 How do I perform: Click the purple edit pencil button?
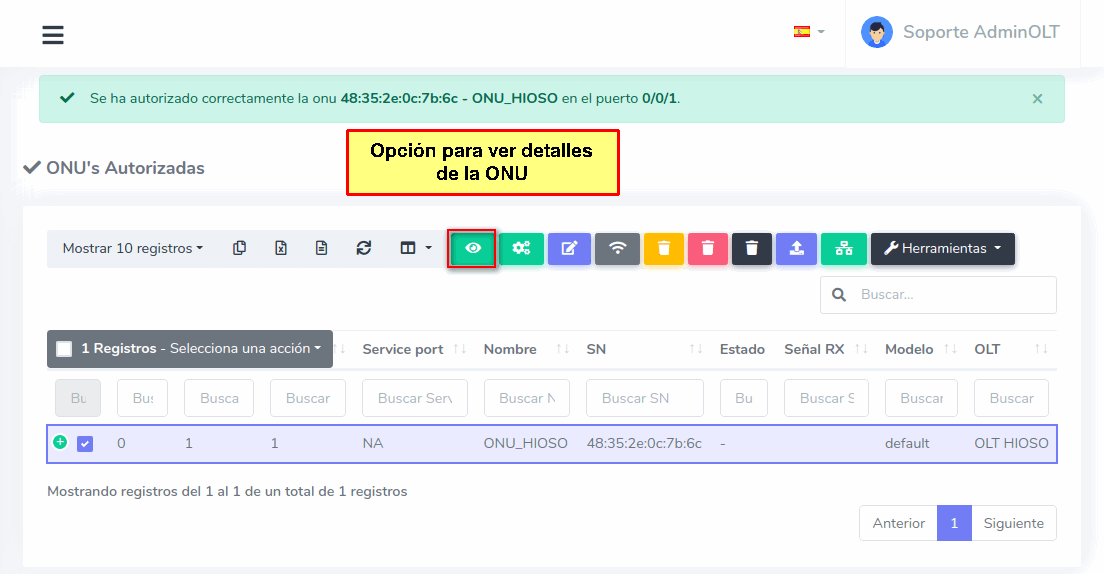tap(569, 248)
